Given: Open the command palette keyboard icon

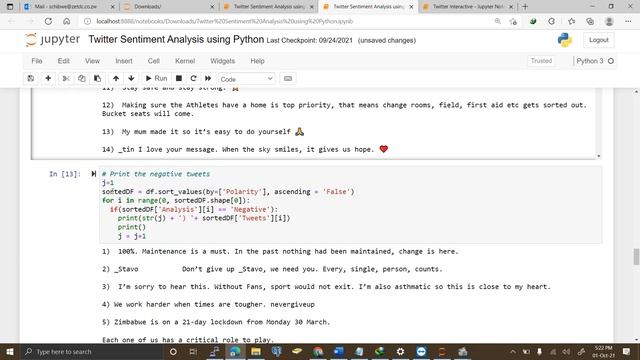Looking at the screenshot, I should [288, 78].
